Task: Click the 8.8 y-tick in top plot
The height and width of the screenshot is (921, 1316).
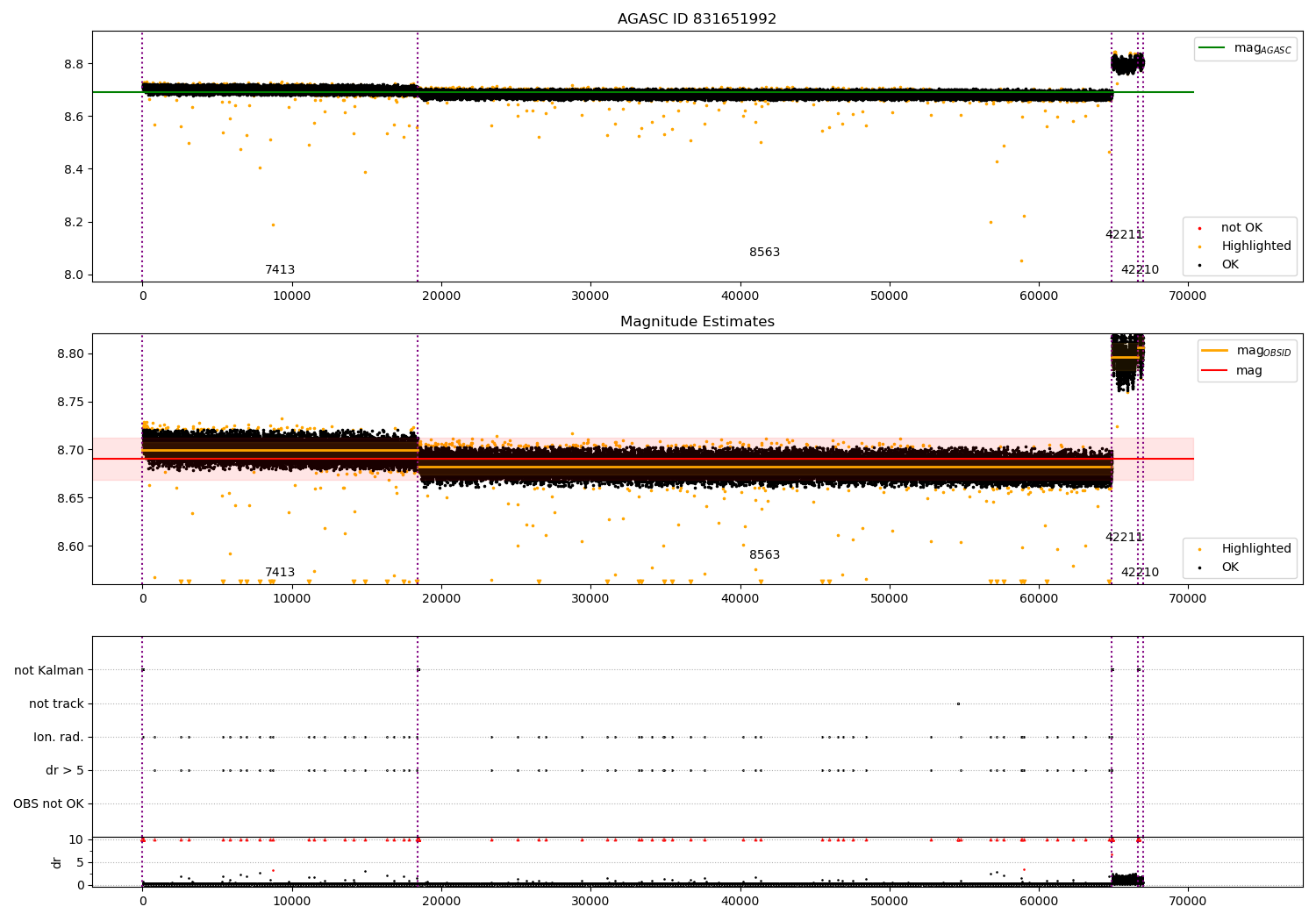Action: 74,64
